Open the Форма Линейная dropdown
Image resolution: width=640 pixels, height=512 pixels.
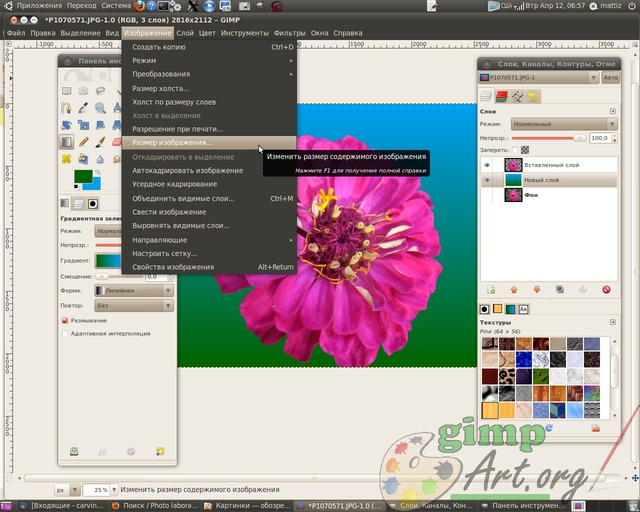click(134, 290)
